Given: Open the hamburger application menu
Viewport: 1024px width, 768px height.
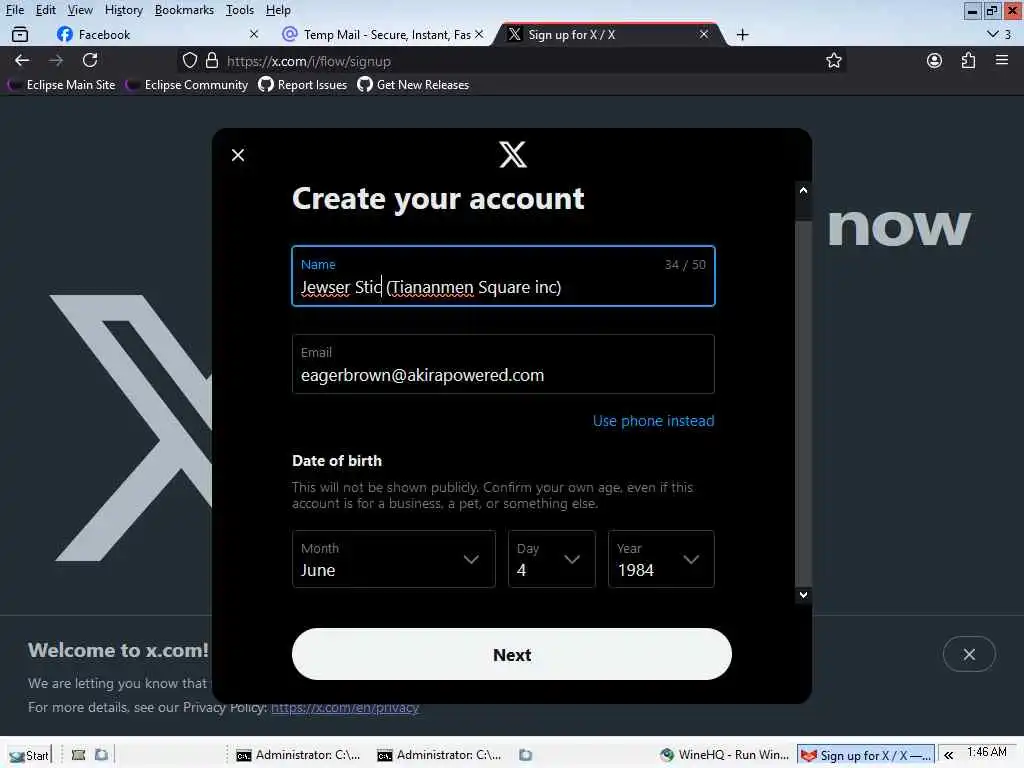Looking at the screenshot, I should point(1002,61).
